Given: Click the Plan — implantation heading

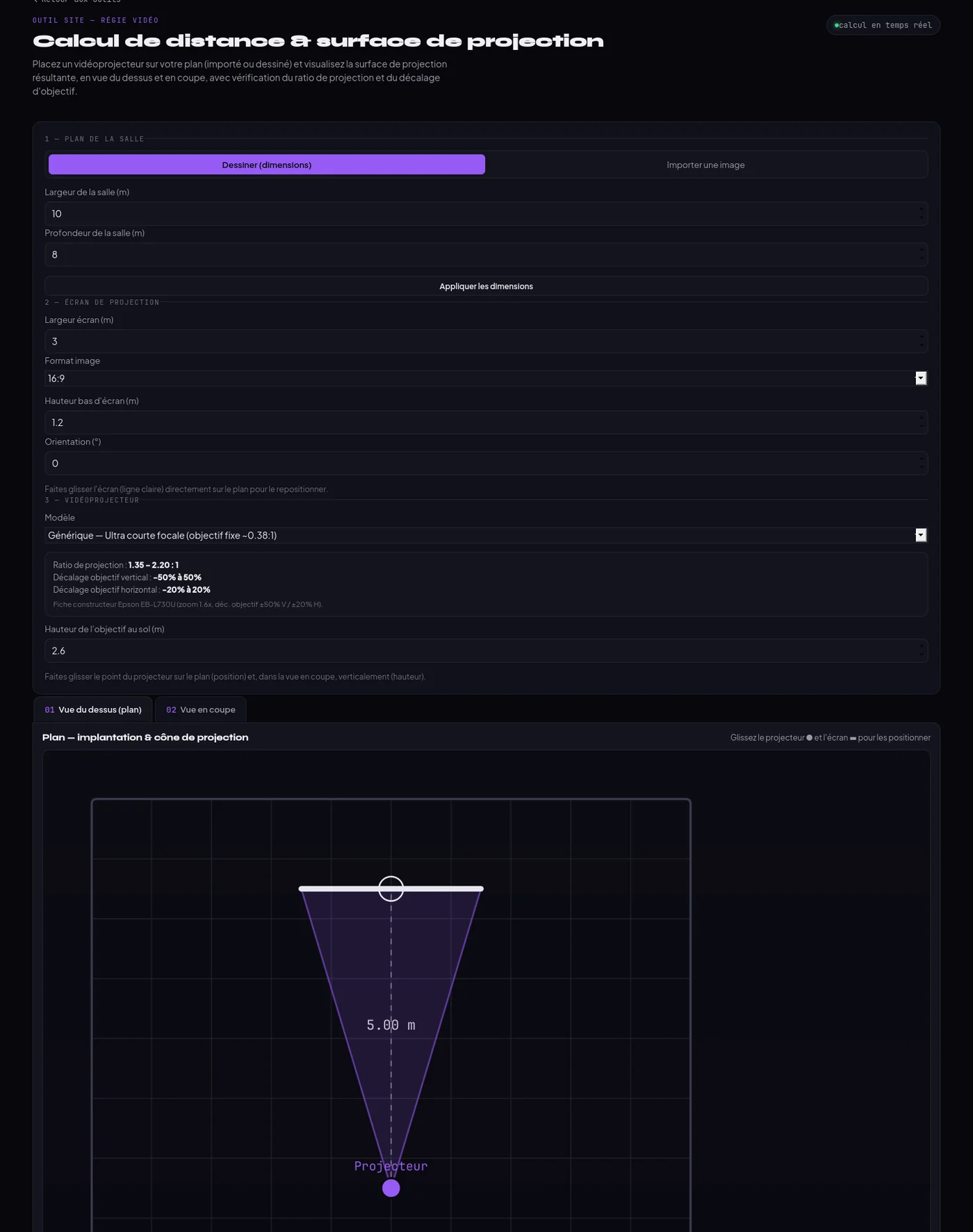Looking at the screenshot, I should 145,737.
